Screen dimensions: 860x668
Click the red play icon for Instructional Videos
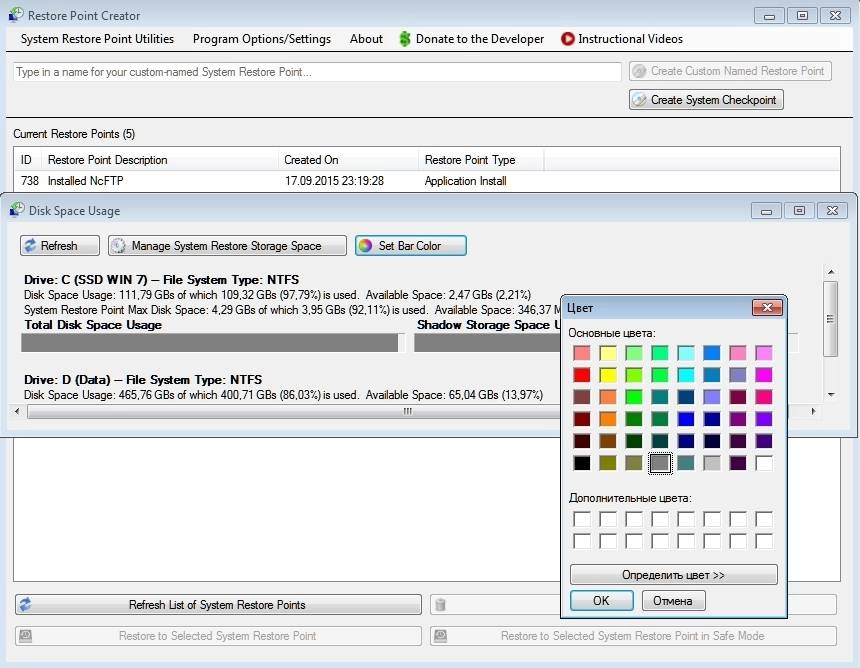[567, 39]
